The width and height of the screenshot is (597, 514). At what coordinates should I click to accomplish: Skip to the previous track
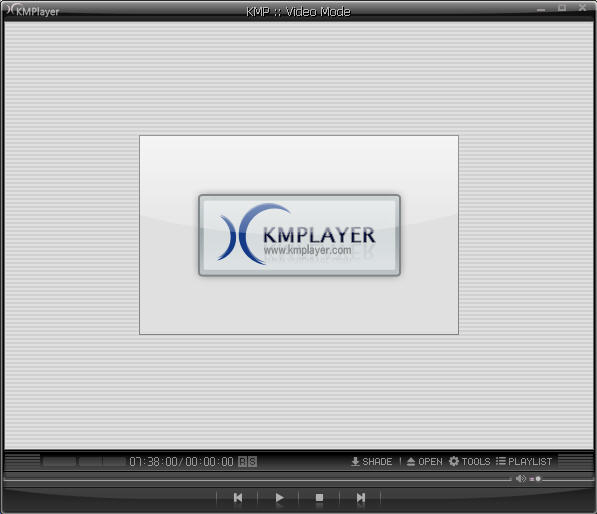click(238, 497)
